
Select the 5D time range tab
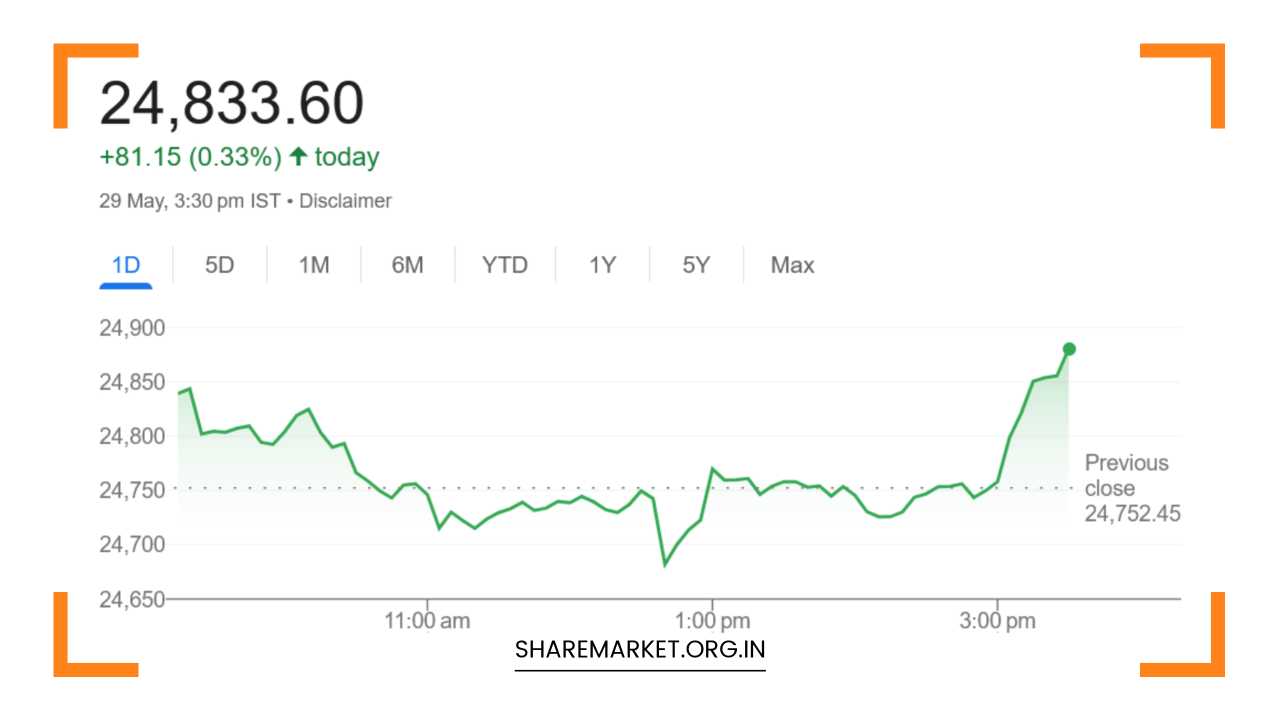pos(219,265)
